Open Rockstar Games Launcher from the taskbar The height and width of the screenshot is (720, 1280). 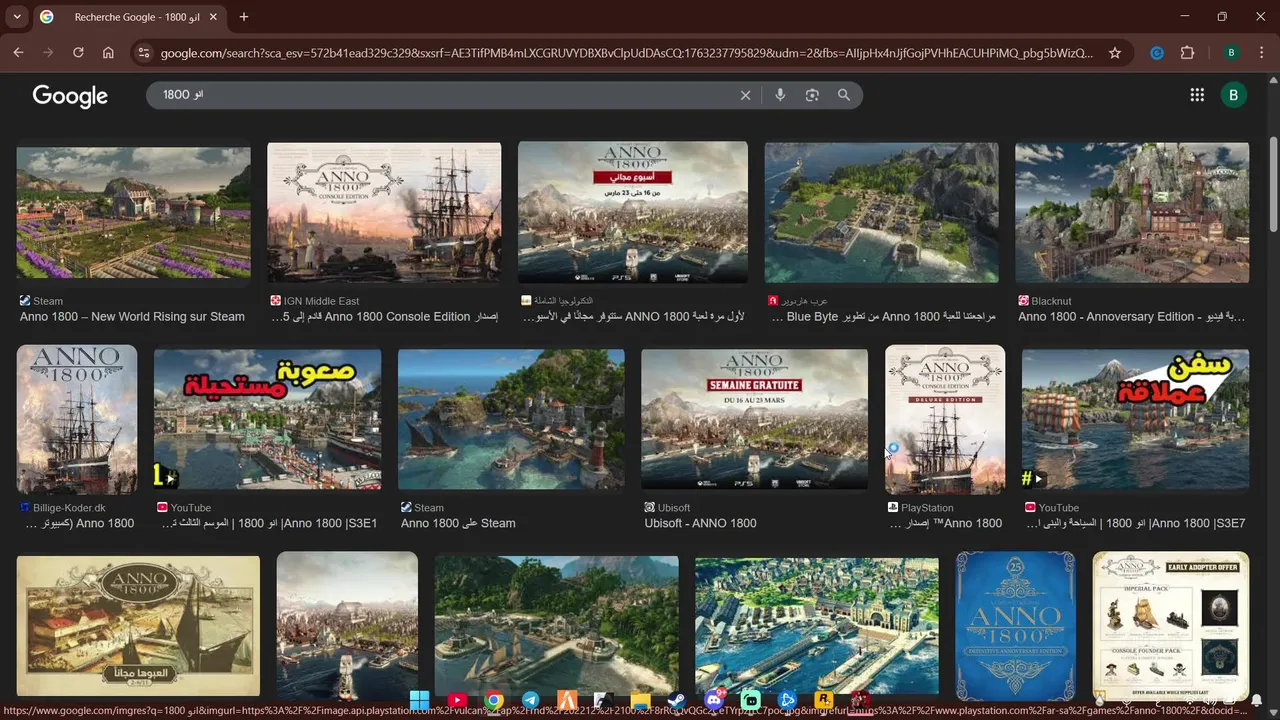[x=824, y=700]
